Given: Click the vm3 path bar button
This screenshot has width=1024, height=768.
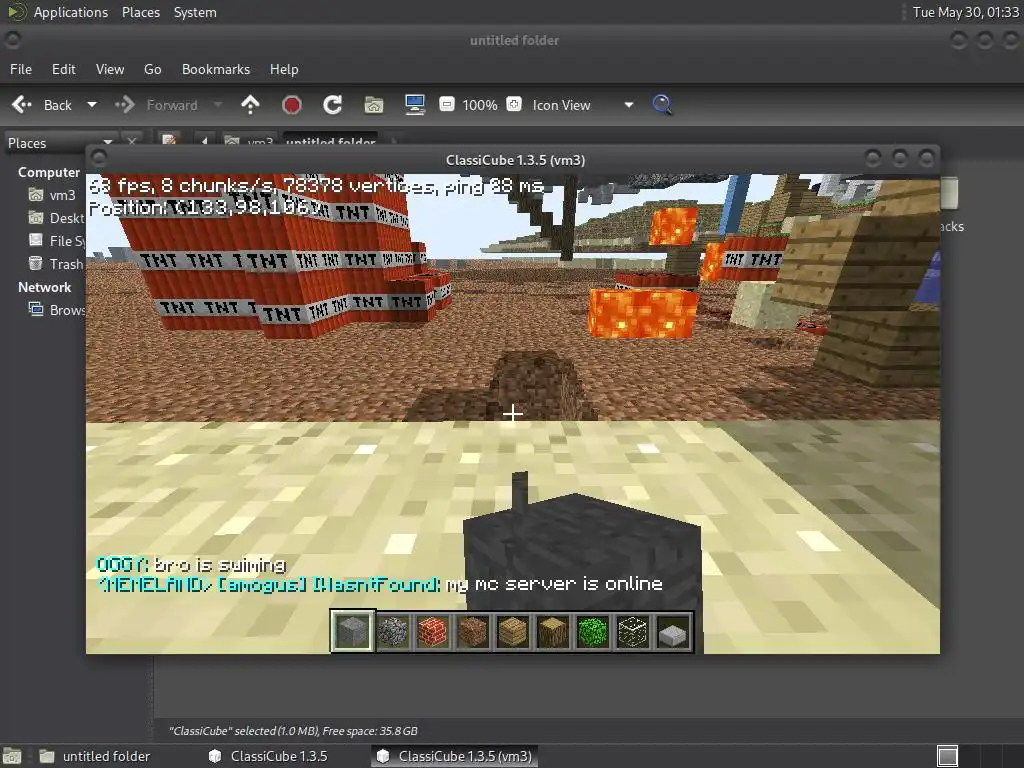Looking at the screenshot, I should 249,141.
